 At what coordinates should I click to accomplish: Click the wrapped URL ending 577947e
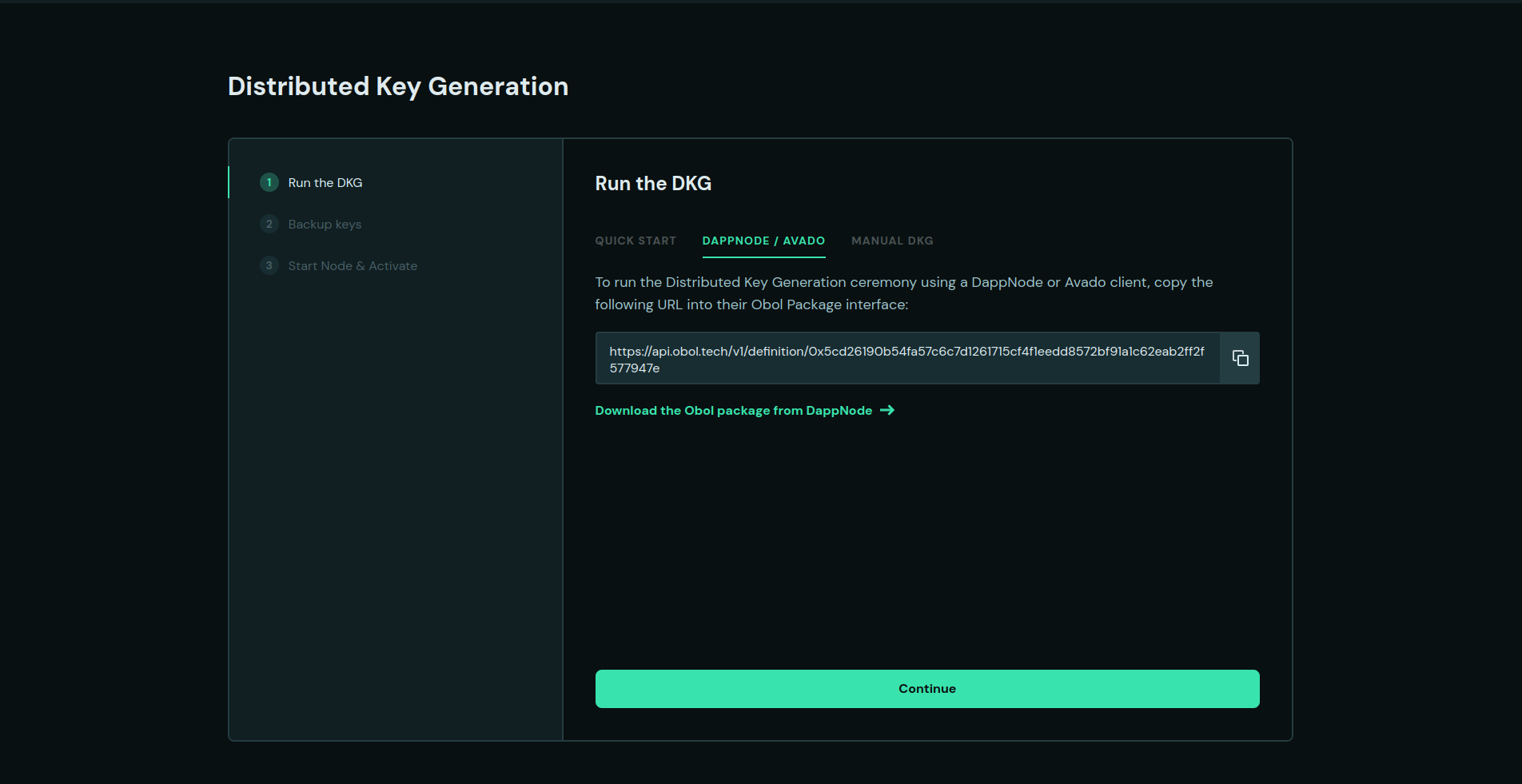635,368
